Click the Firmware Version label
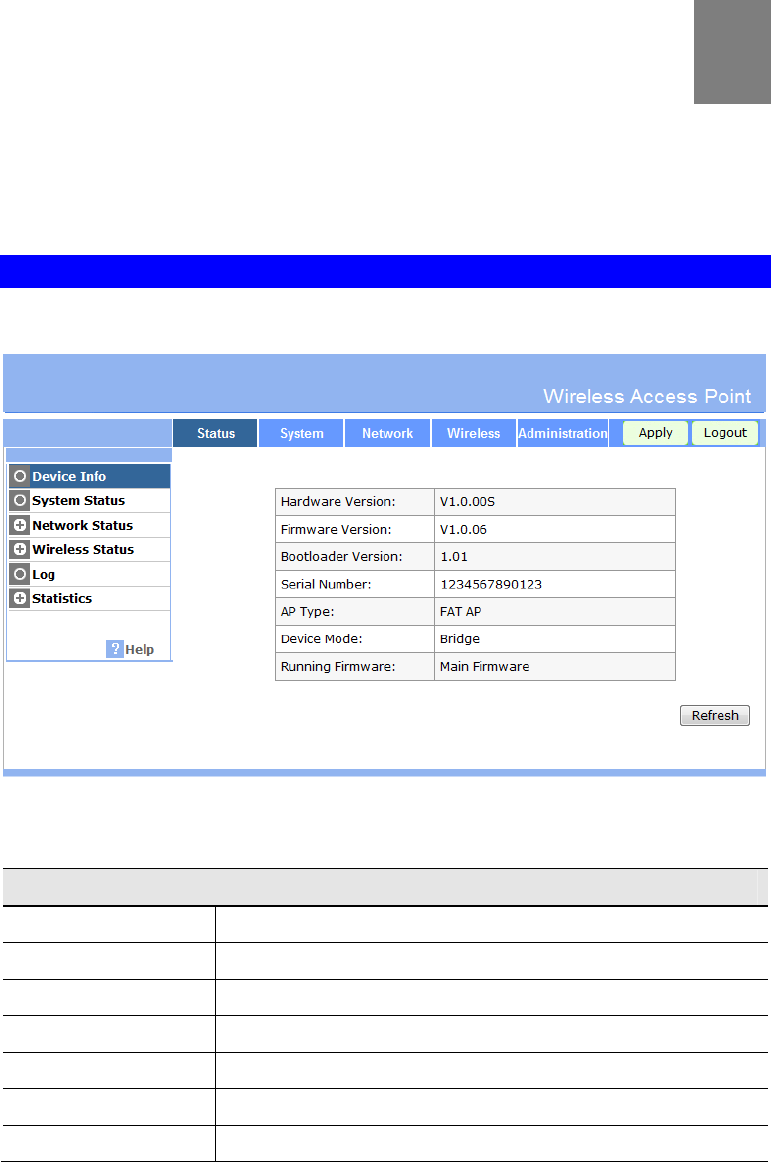 point(336,530)
